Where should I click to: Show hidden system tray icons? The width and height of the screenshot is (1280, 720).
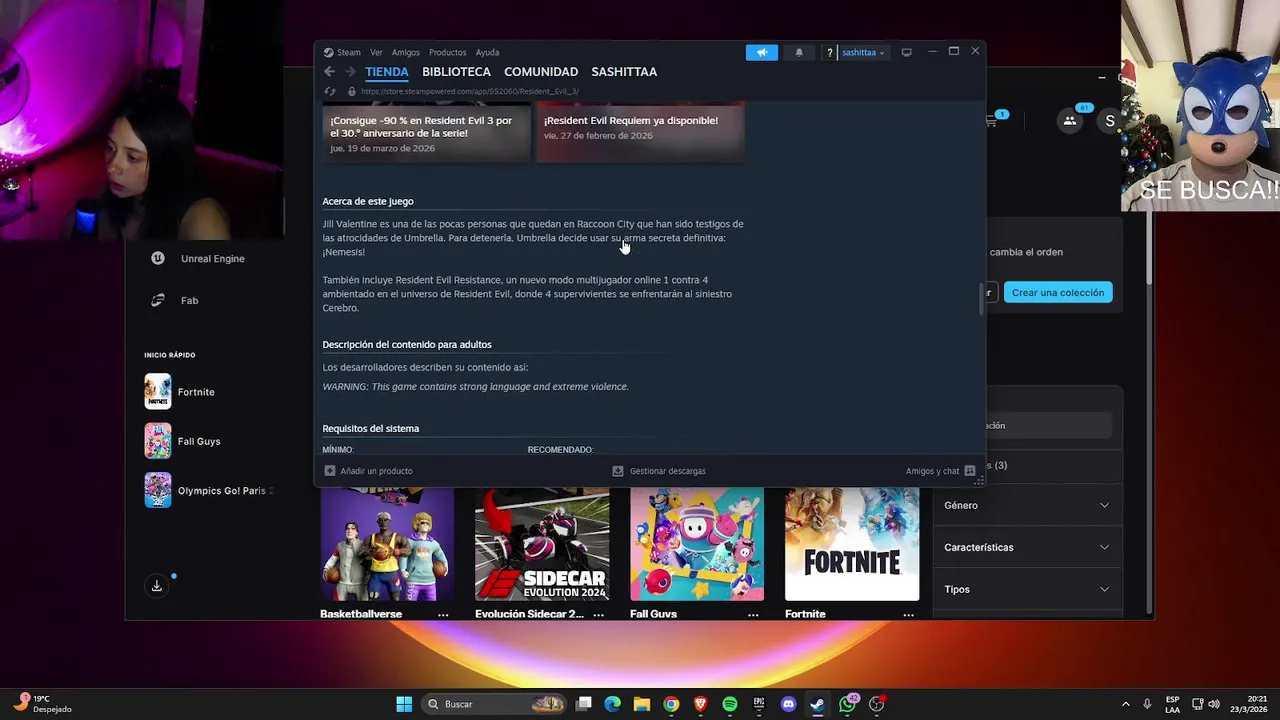pyautogui.click(x=1125, y=704)
